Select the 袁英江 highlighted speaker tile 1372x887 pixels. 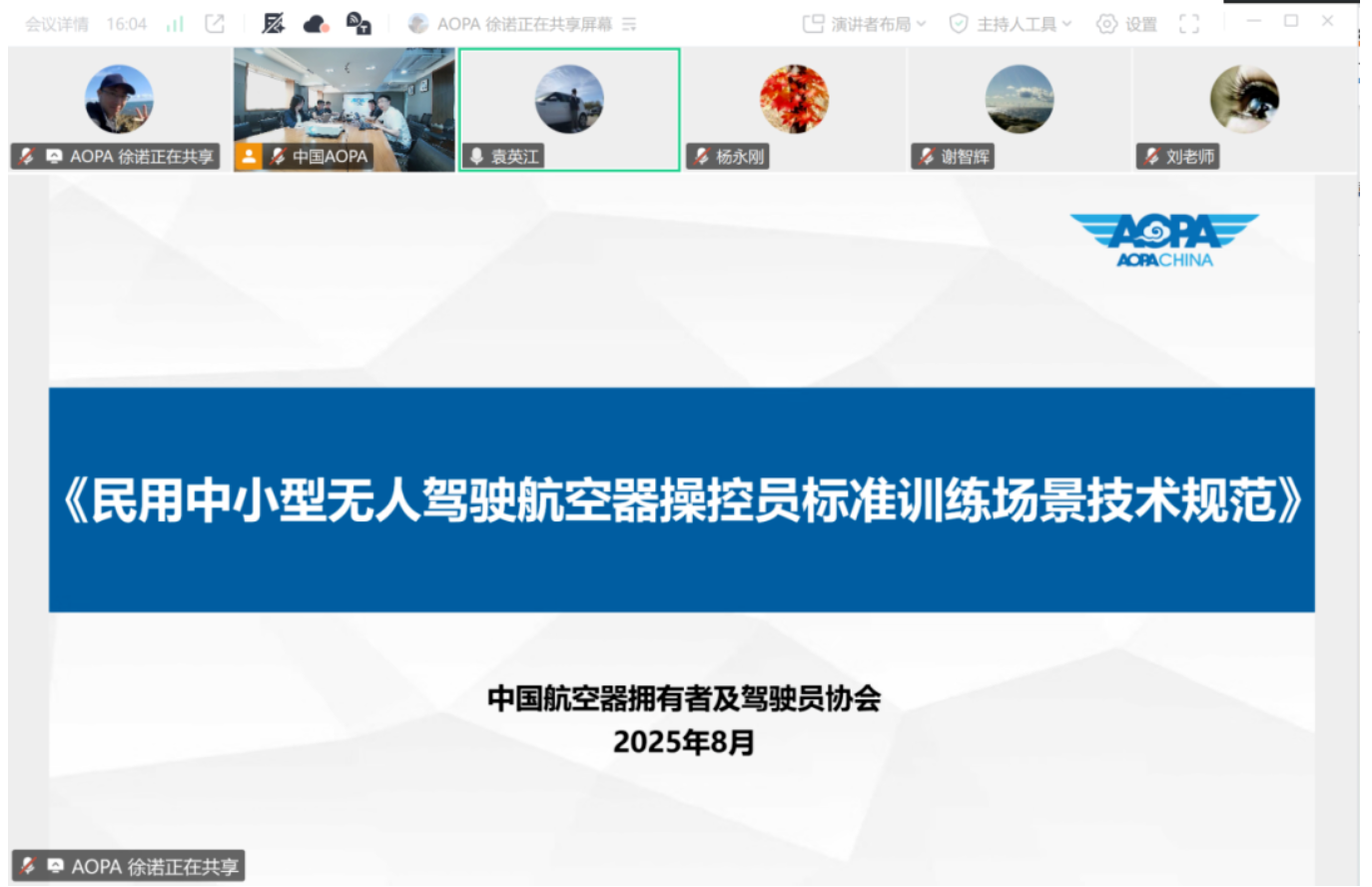tap(569, 110)
